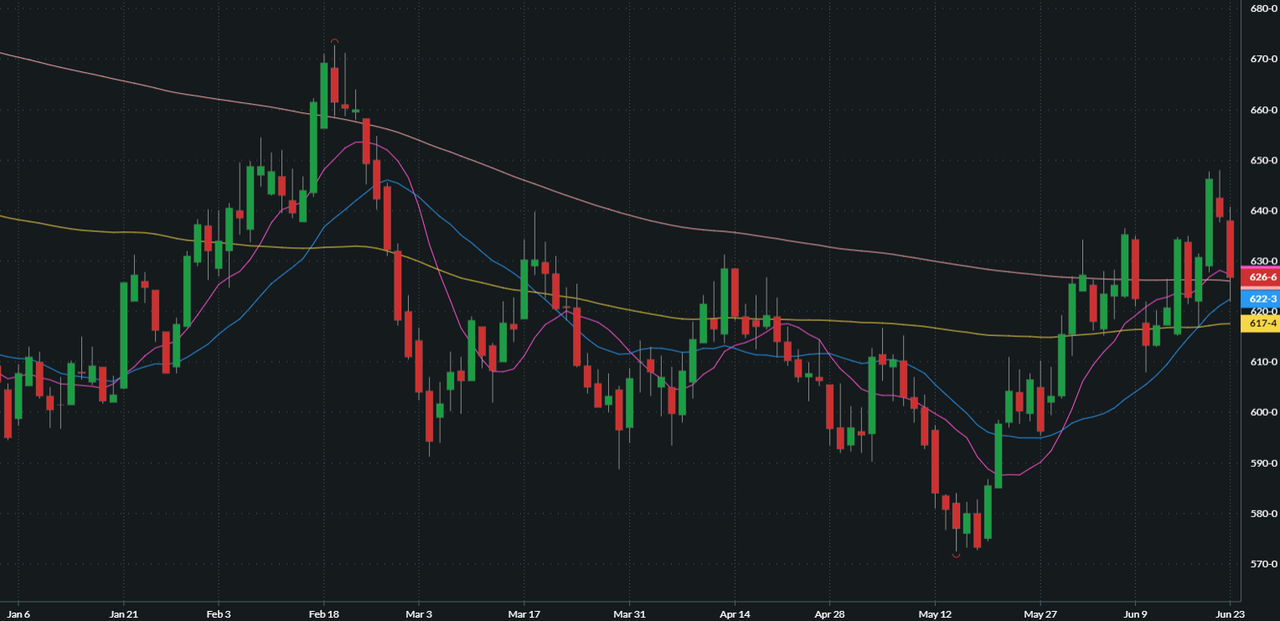Viewport: 1280px width, 621px height.
Task: Click the 580-0 price axis label
Action: click(1262, 513)
